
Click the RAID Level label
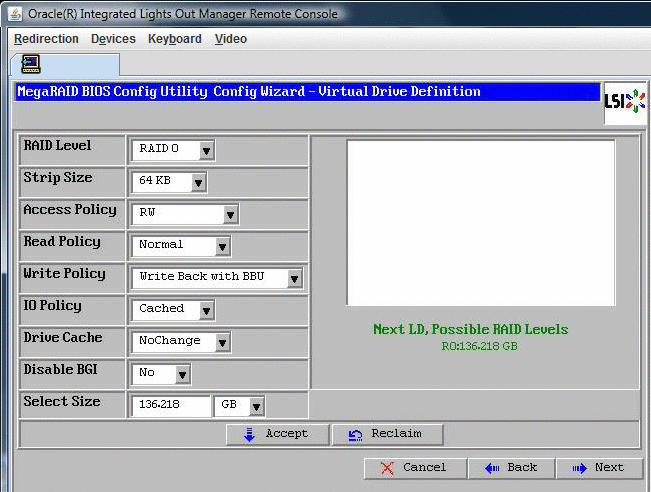[x=57, y=145]
